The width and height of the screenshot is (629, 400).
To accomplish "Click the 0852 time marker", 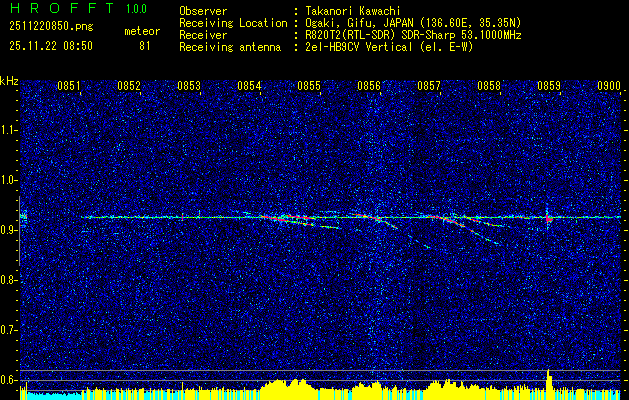I will click(129, 86).
